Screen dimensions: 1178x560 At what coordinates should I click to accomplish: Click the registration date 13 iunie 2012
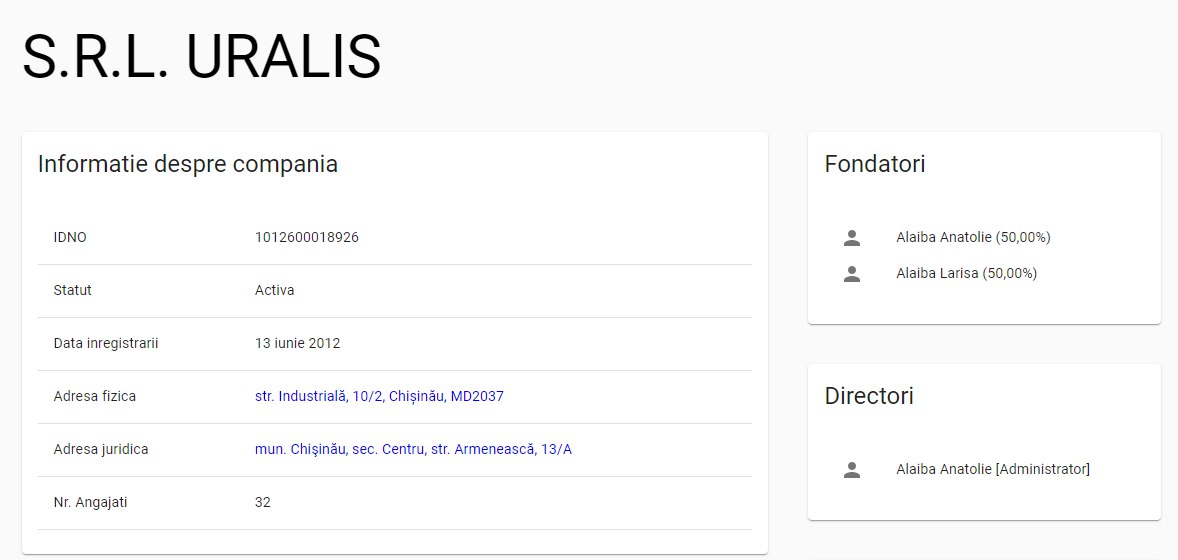click(x=297, y=343)
